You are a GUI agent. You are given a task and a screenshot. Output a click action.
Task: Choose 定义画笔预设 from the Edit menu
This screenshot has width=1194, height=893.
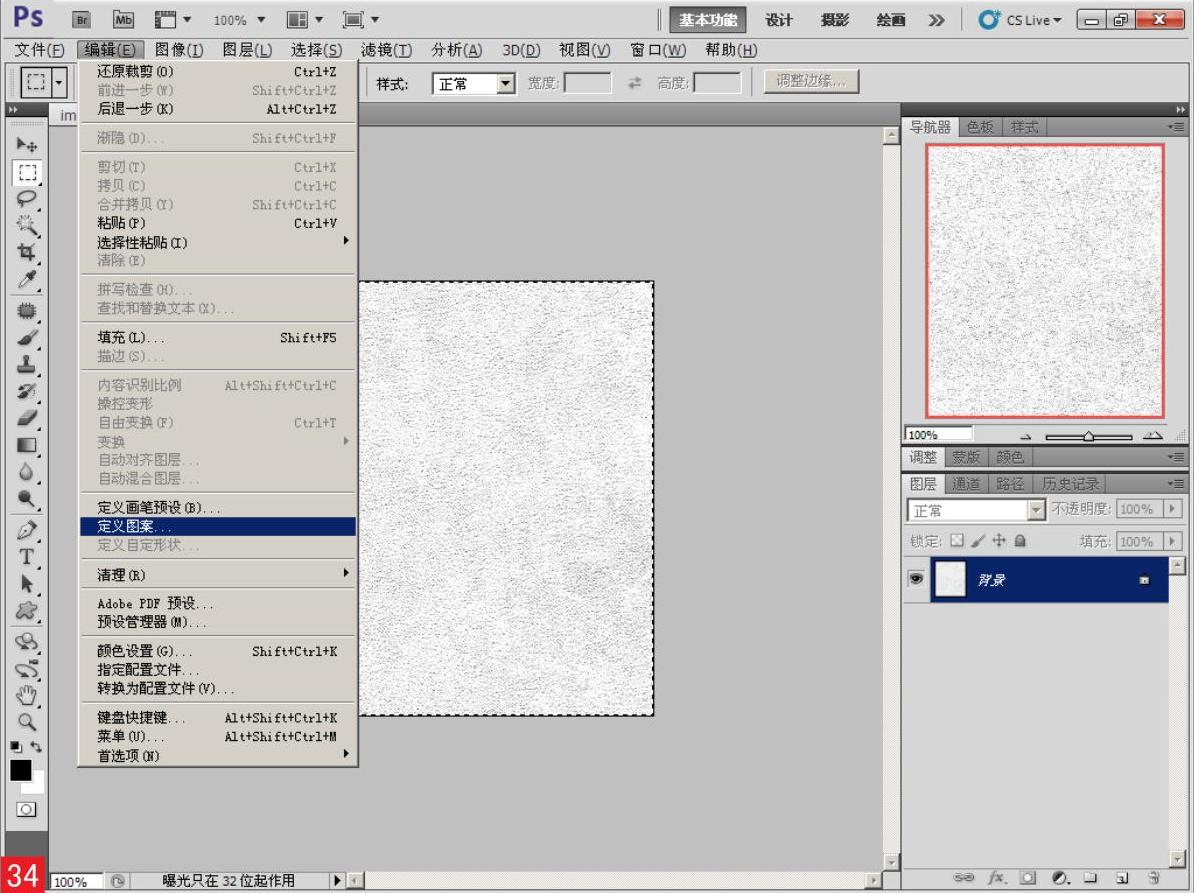[218, 507]
